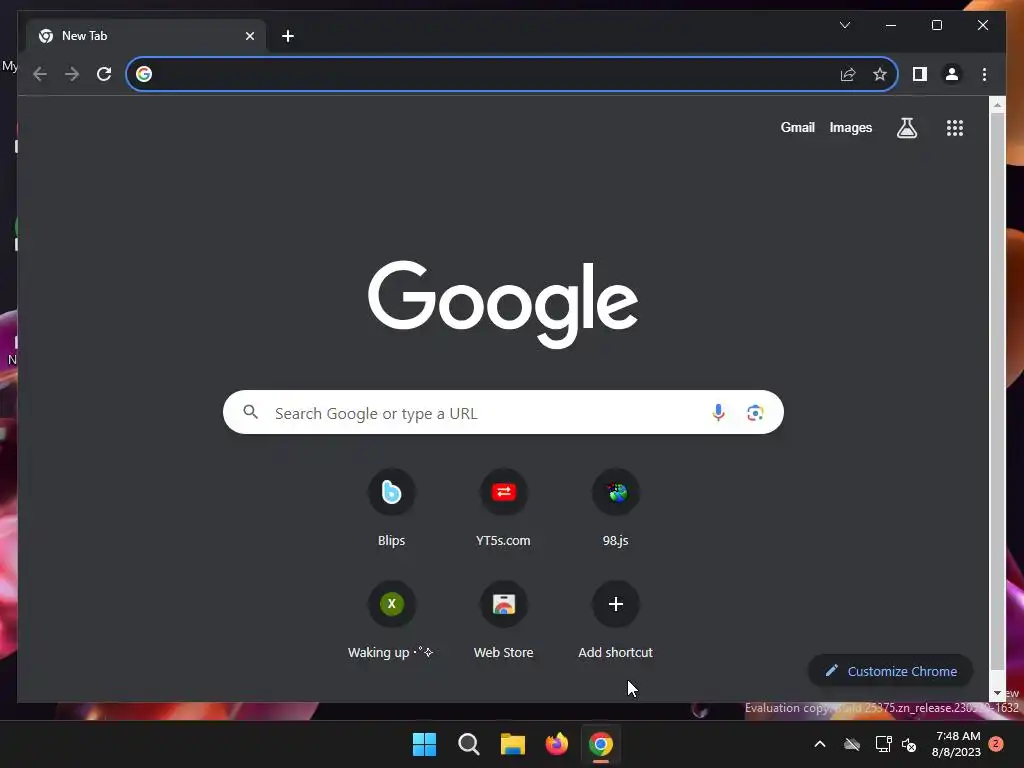This screenshot has width=1024, height=768.
Task: Show hidden system tray icons
Action: tap(820, 744)
